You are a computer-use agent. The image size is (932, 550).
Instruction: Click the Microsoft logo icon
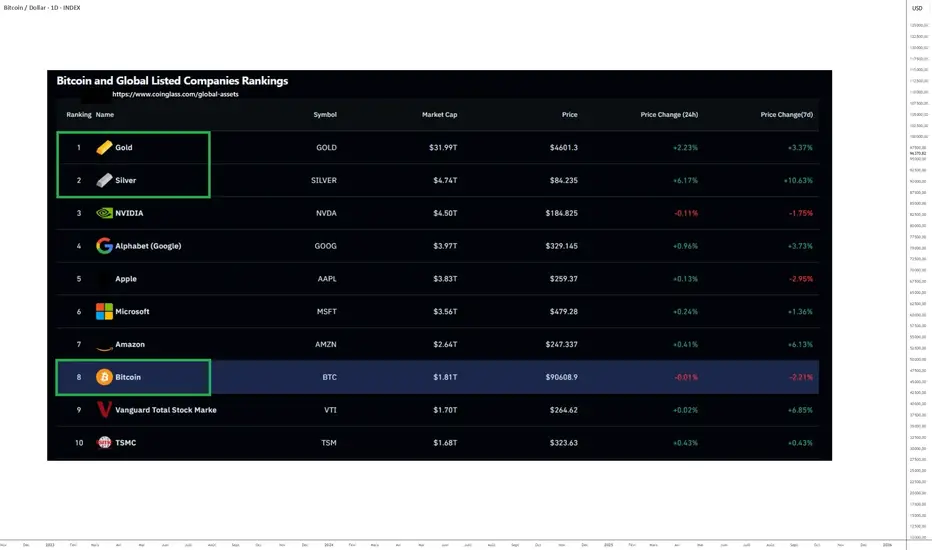point(104,312)
